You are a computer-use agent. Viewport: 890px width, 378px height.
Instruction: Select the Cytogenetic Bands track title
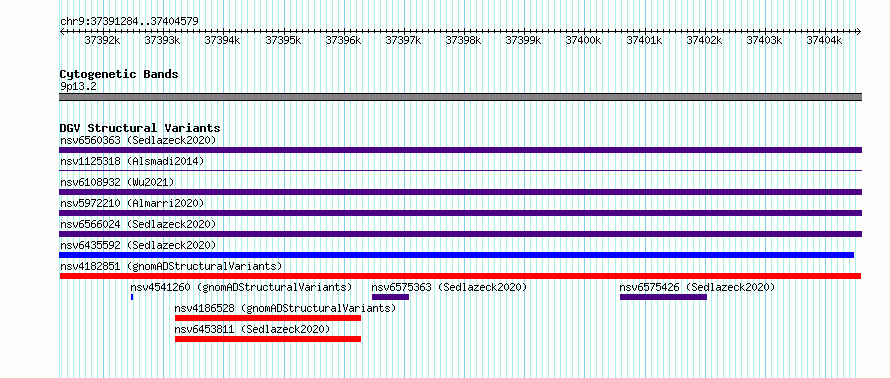pyautogui.click(x=119, y=74)
